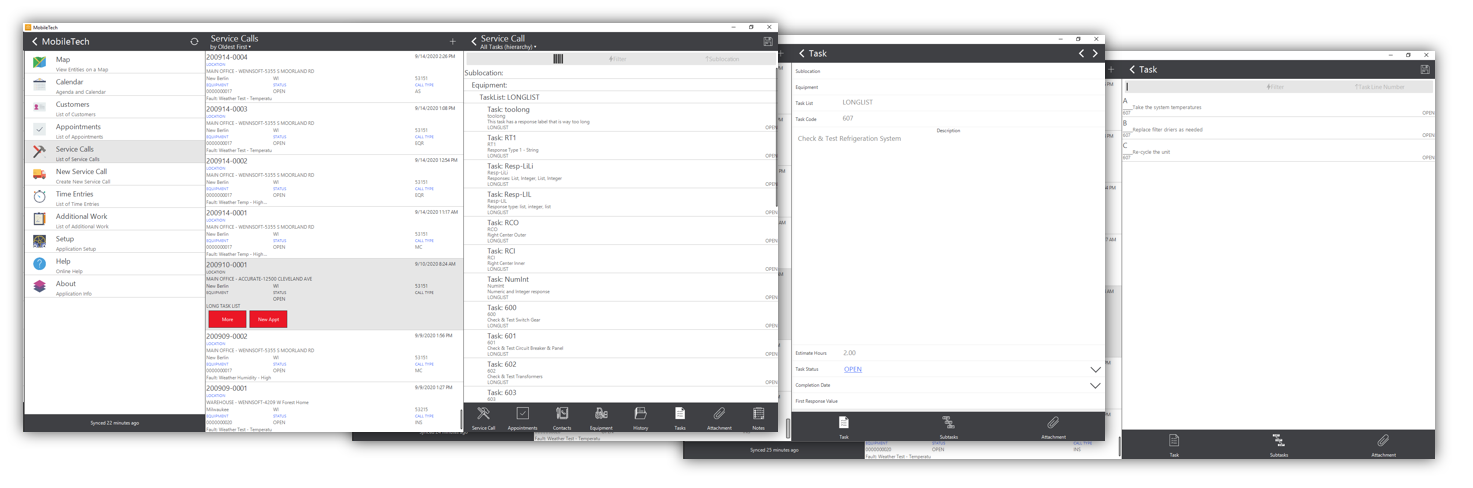Image resolution: width=1473 pixels, height=488 pixels.
Task: Go to next task with right arrow
Action: (x=1095, y=53)
